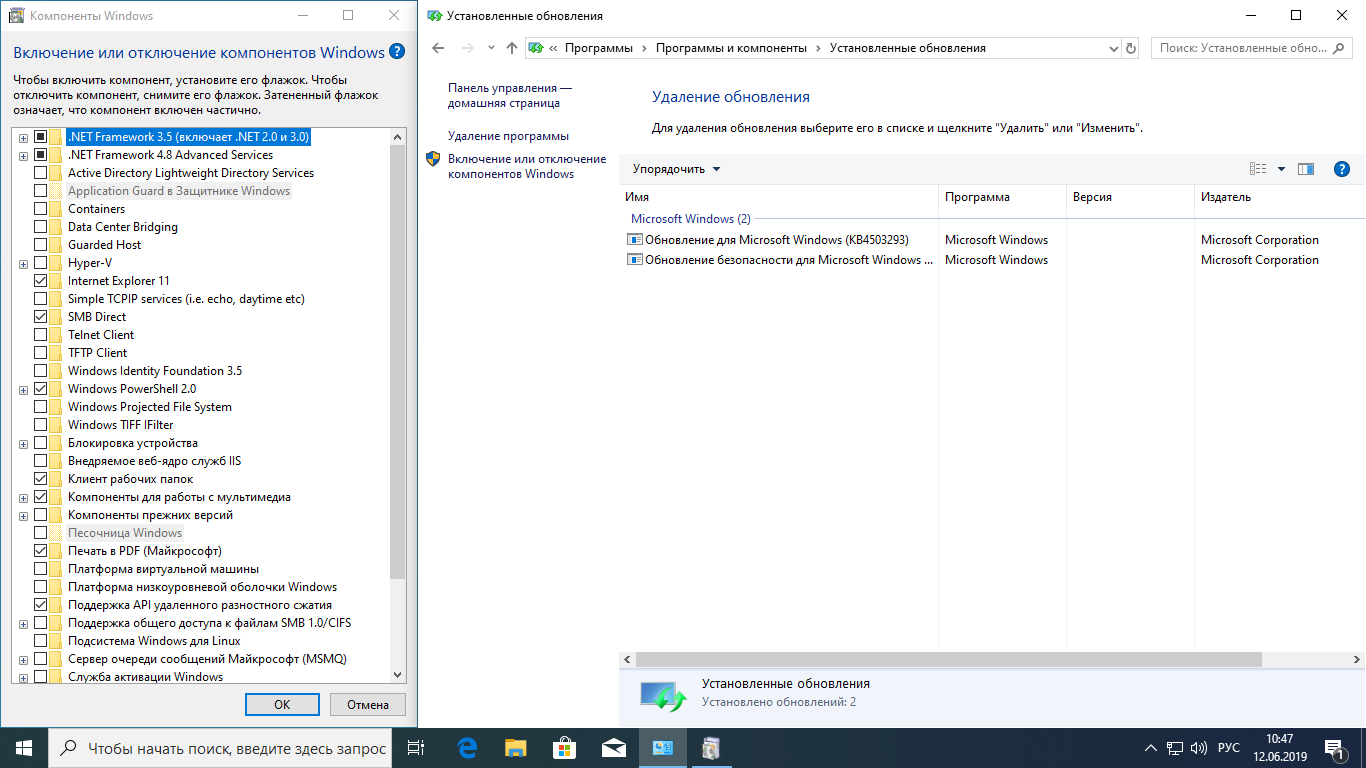Open the view options dropdown arrow

tap(1281, 169)
